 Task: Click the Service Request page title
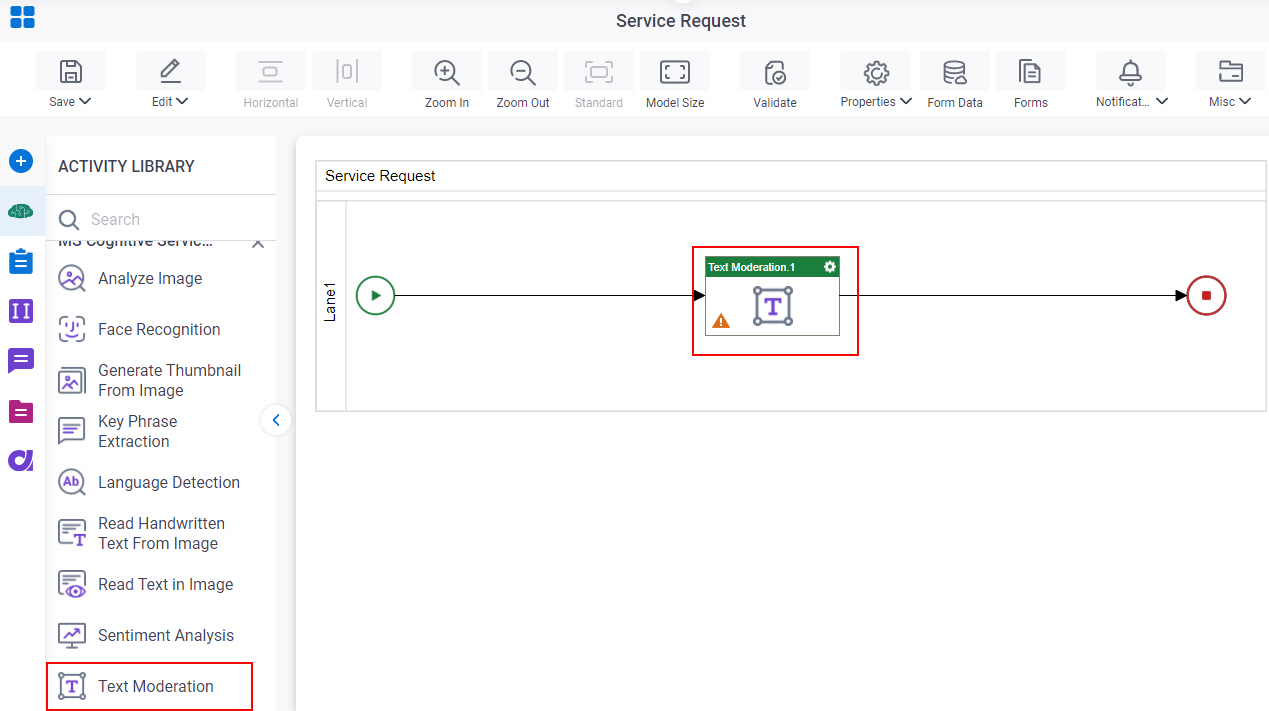point(680,21)
